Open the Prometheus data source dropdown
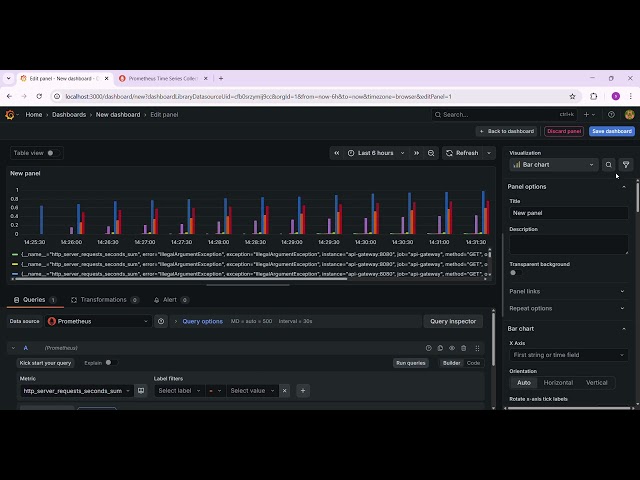 (x=98, y=322)
